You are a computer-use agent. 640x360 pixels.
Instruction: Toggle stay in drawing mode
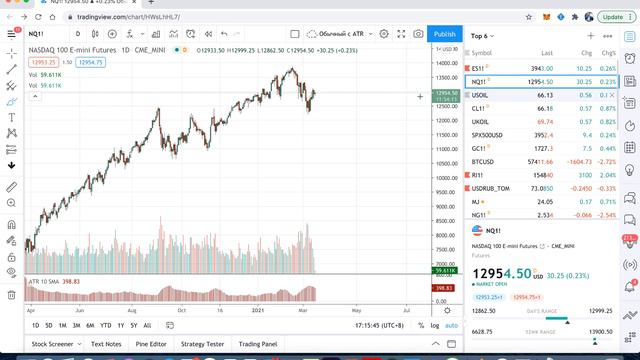11,241
